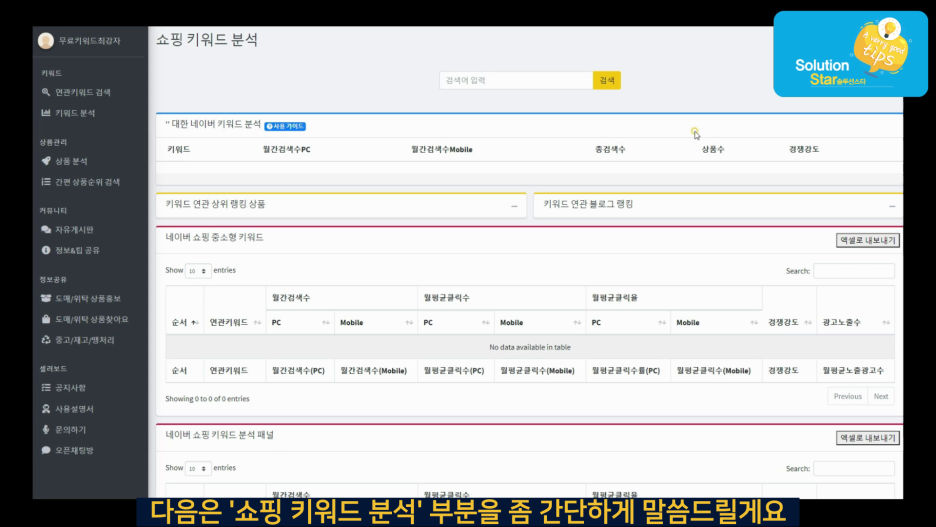Open 문의하기 in the sidebar
Image resolution: width=936 pixels, height=527 pixels.
pos(70,430)
